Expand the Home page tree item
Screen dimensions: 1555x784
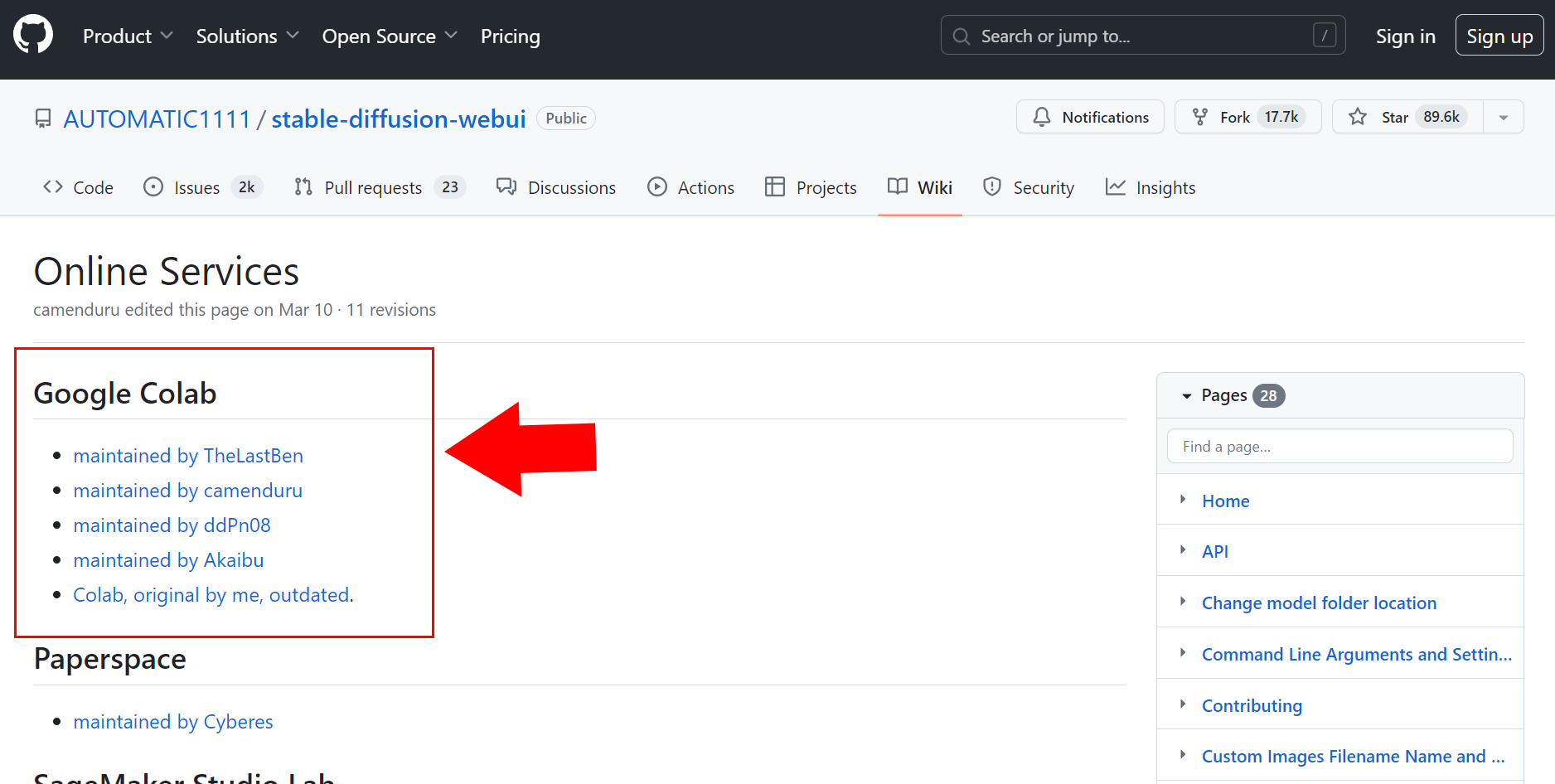point(1183,500)
